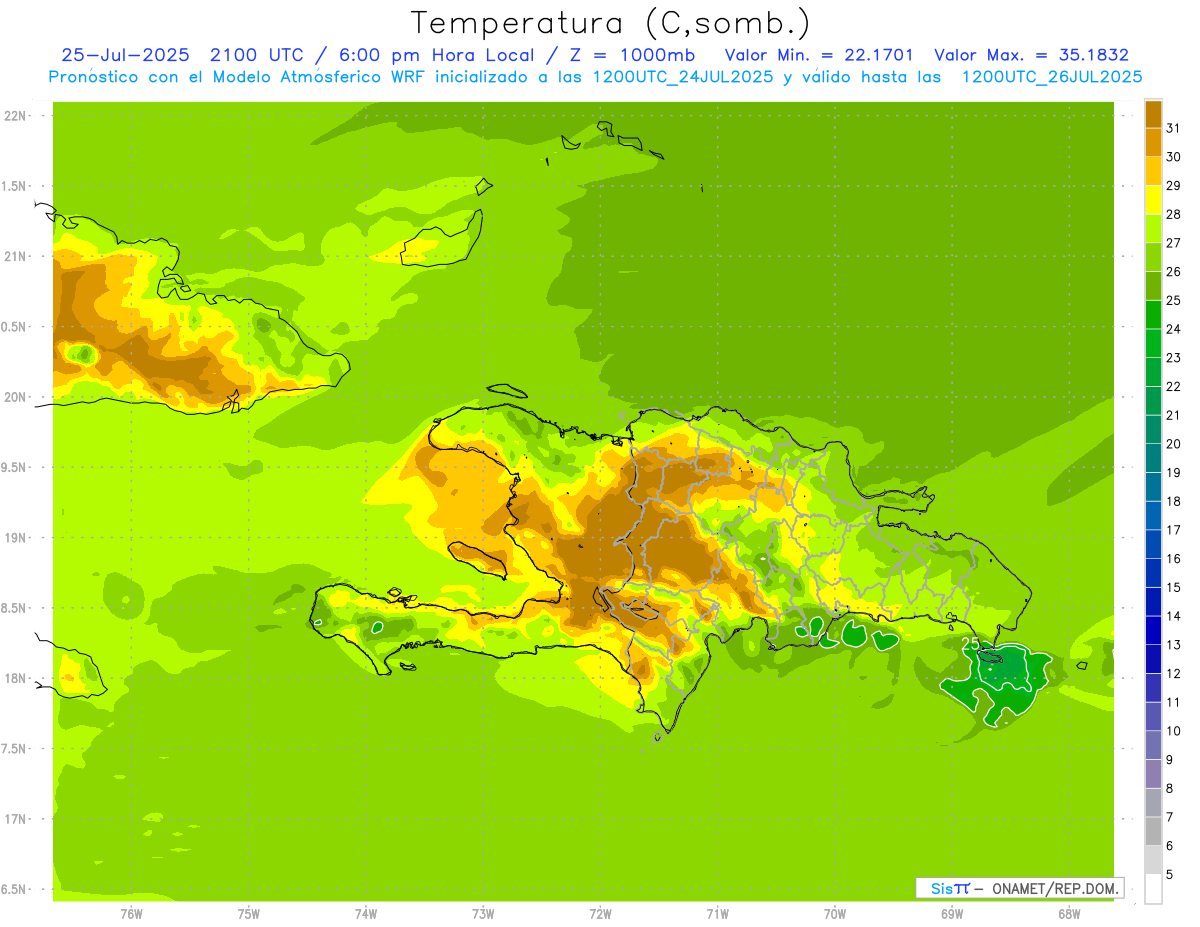
Task: Click the longitude label "75W"
Action: point(248,913)
